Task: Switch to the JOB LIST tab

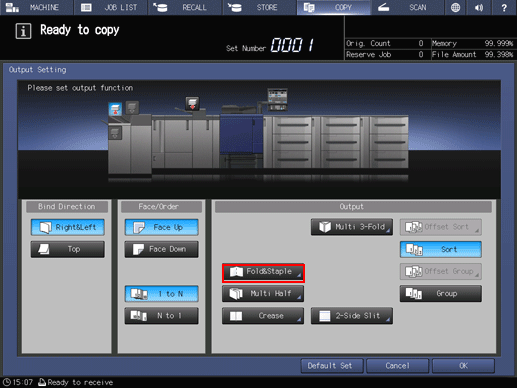Action: point(111,7)
